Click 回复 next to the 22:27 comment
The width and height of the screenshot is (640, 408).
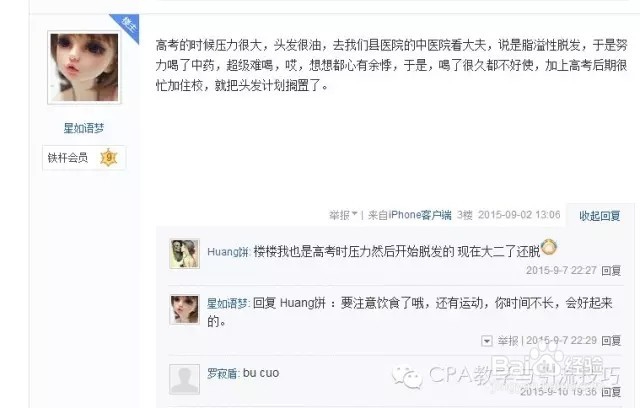pos(611,270)
